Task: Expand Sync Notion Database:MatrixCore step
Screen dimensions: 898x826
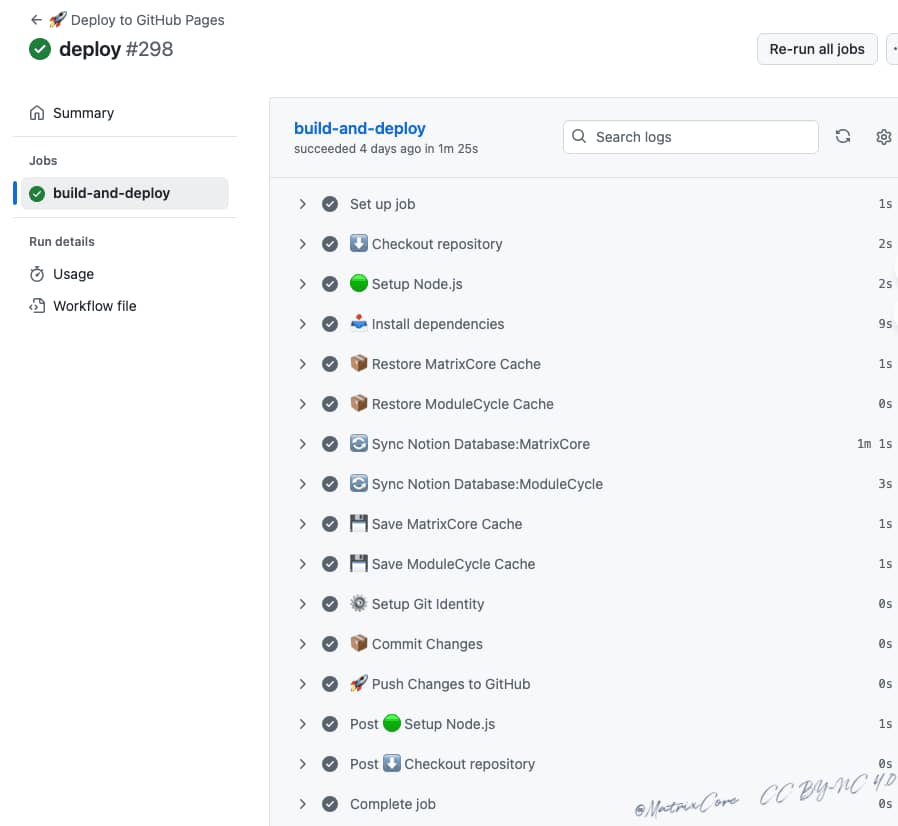Action: tap(302, 444)
